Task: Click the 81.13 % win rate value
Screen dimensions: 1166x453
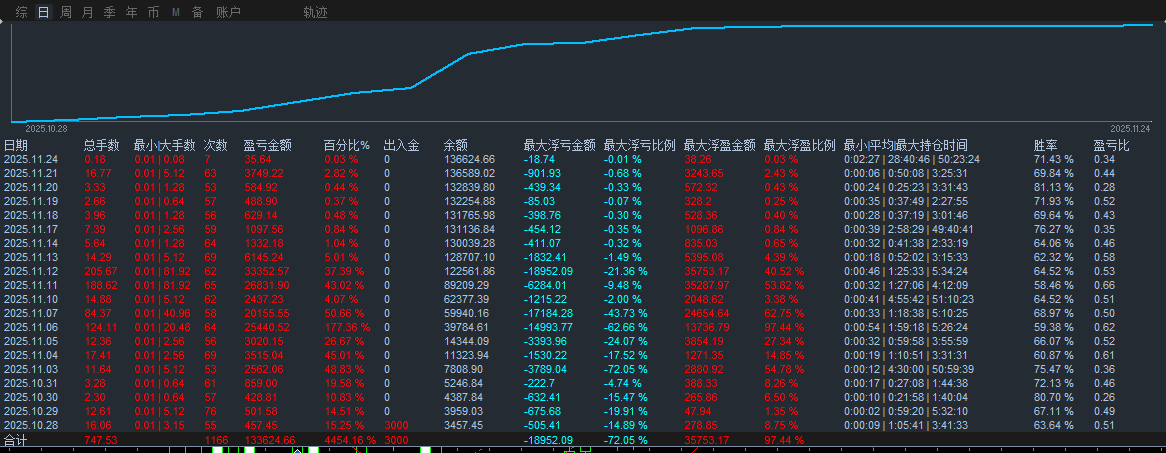Action: click(1054, 187)
